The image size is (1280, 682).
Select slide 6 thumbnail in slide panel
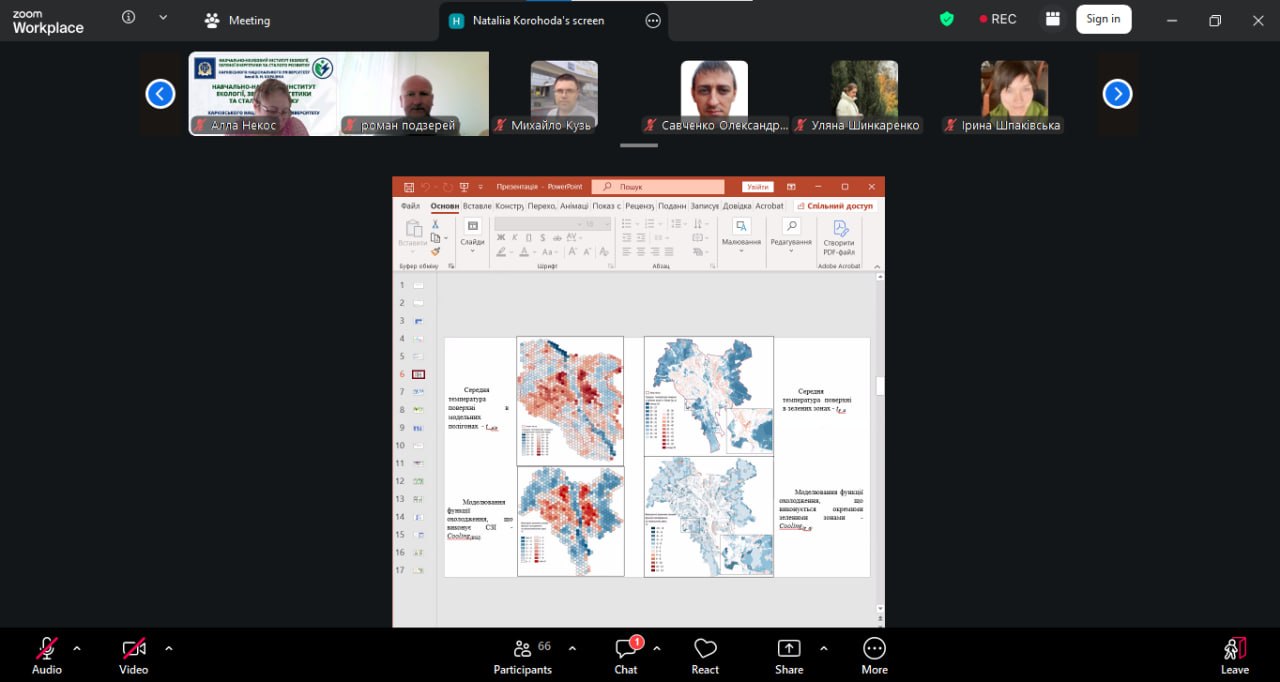[418, 374]
